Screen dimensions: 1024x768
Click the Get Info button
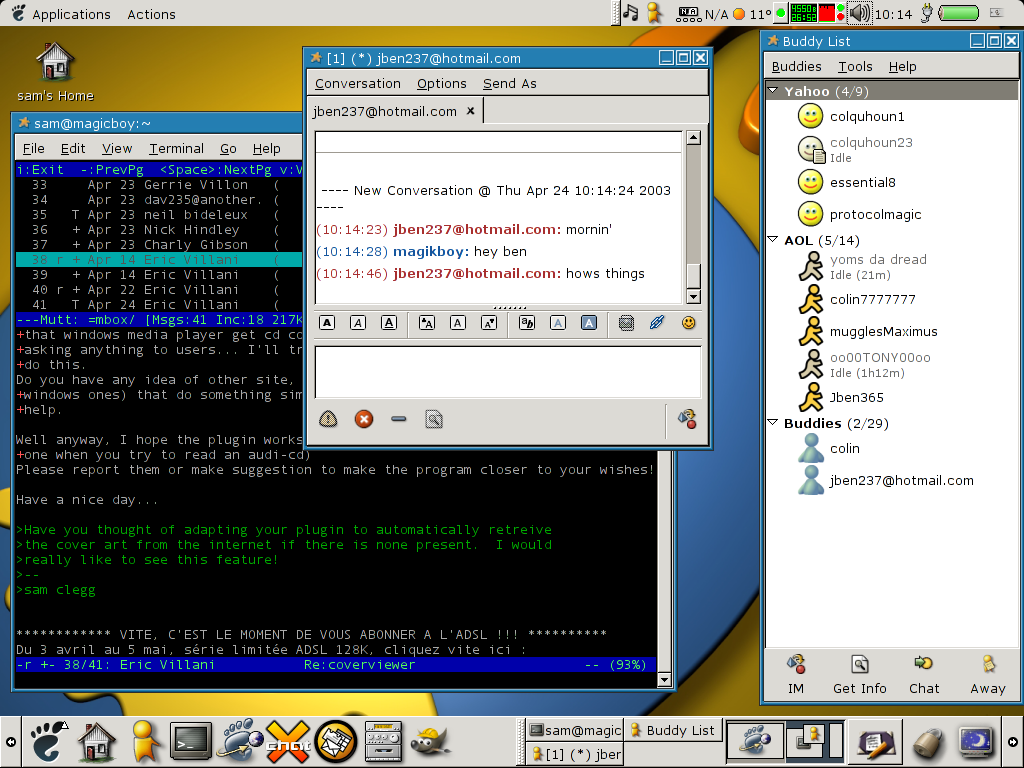click(x=859, y=675)
